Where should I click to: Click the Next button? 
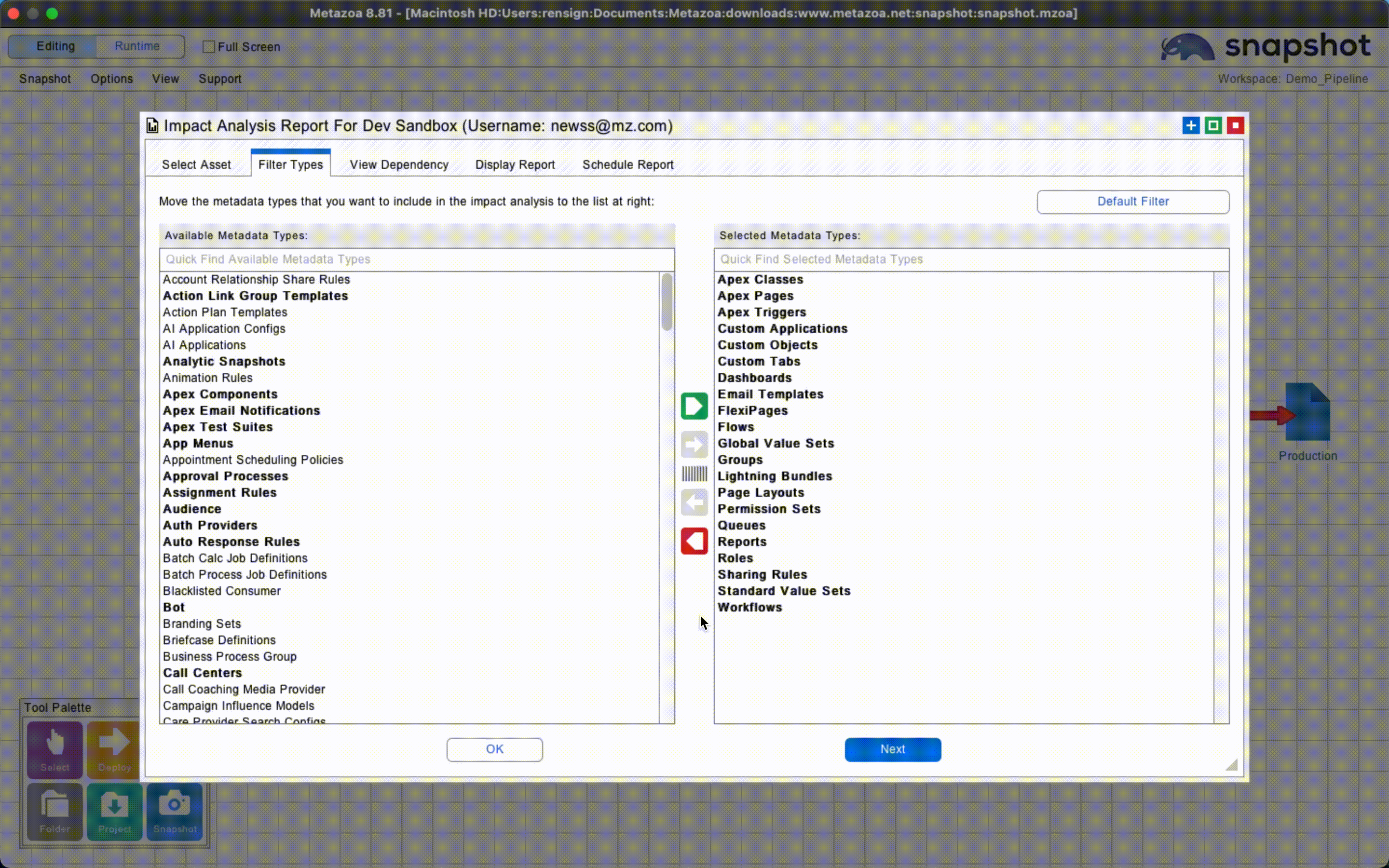coord(893,749)
